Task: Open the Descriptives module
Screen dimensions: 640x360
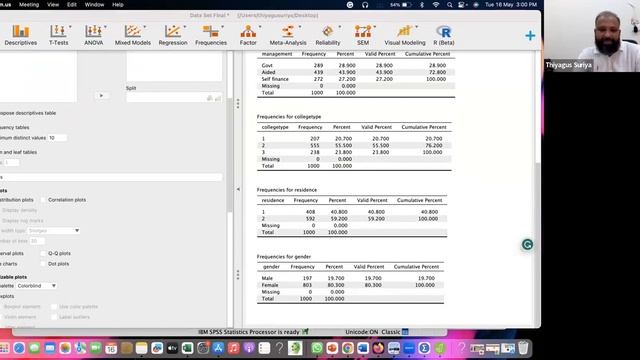Action: [20, 35]
